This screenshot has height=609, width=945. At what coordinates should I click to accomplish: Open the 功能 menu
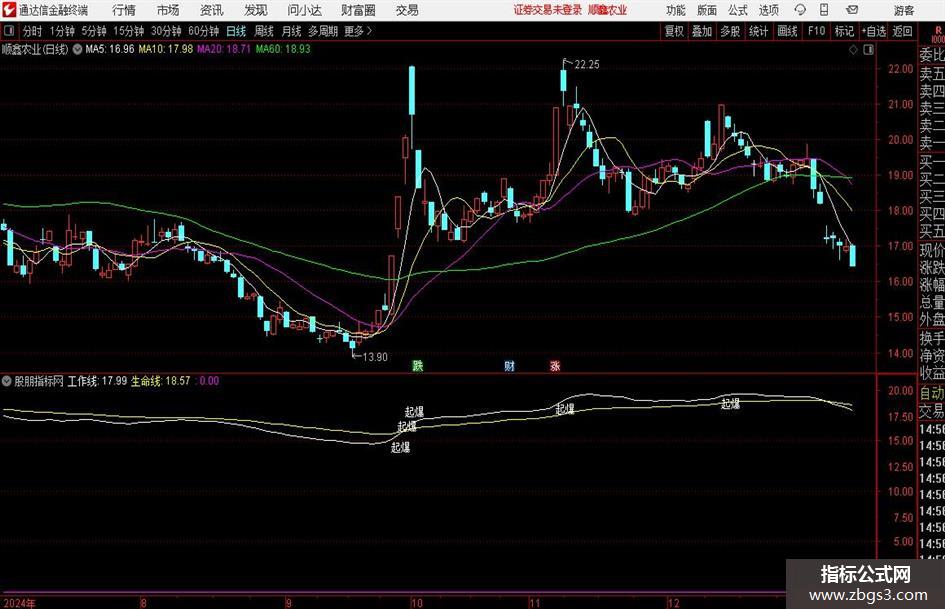pyautogui.click(x=676, y=10)
